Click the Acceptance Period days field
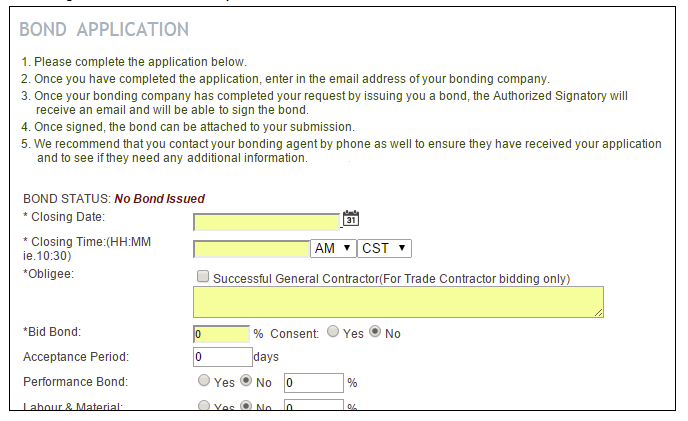Image resolution: width=688 pixels, height=421 pixels. pyautogui.click(x=223, y=357)
